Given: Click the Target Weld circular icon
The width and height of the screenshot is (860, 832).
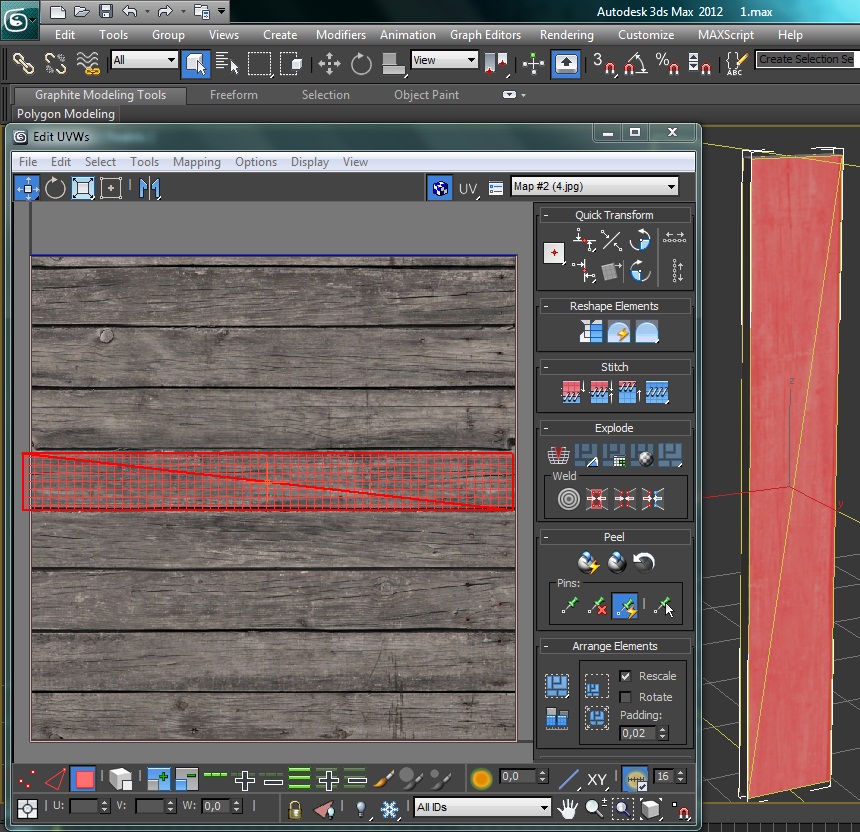Looking at the screenshot, I should pyautogui.click(x=567, y=497).
